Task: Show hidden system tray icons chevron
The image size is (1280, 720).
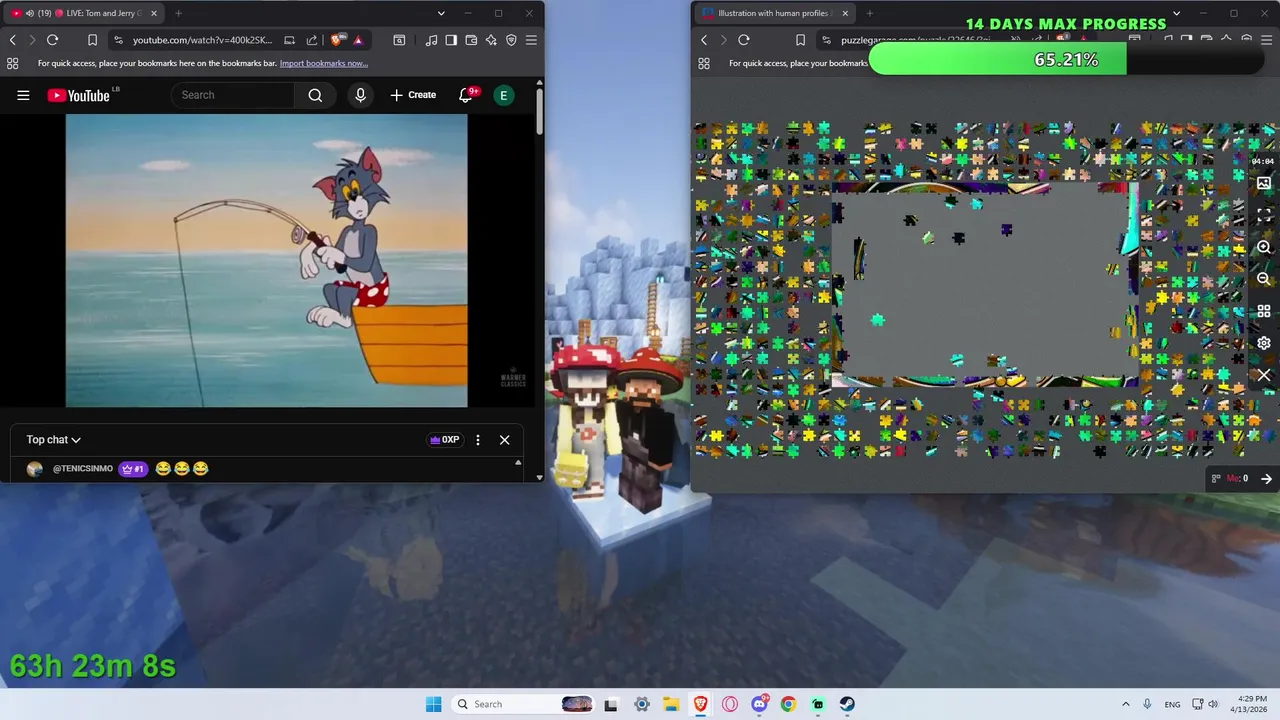Action: click(x=1125, y=704)
